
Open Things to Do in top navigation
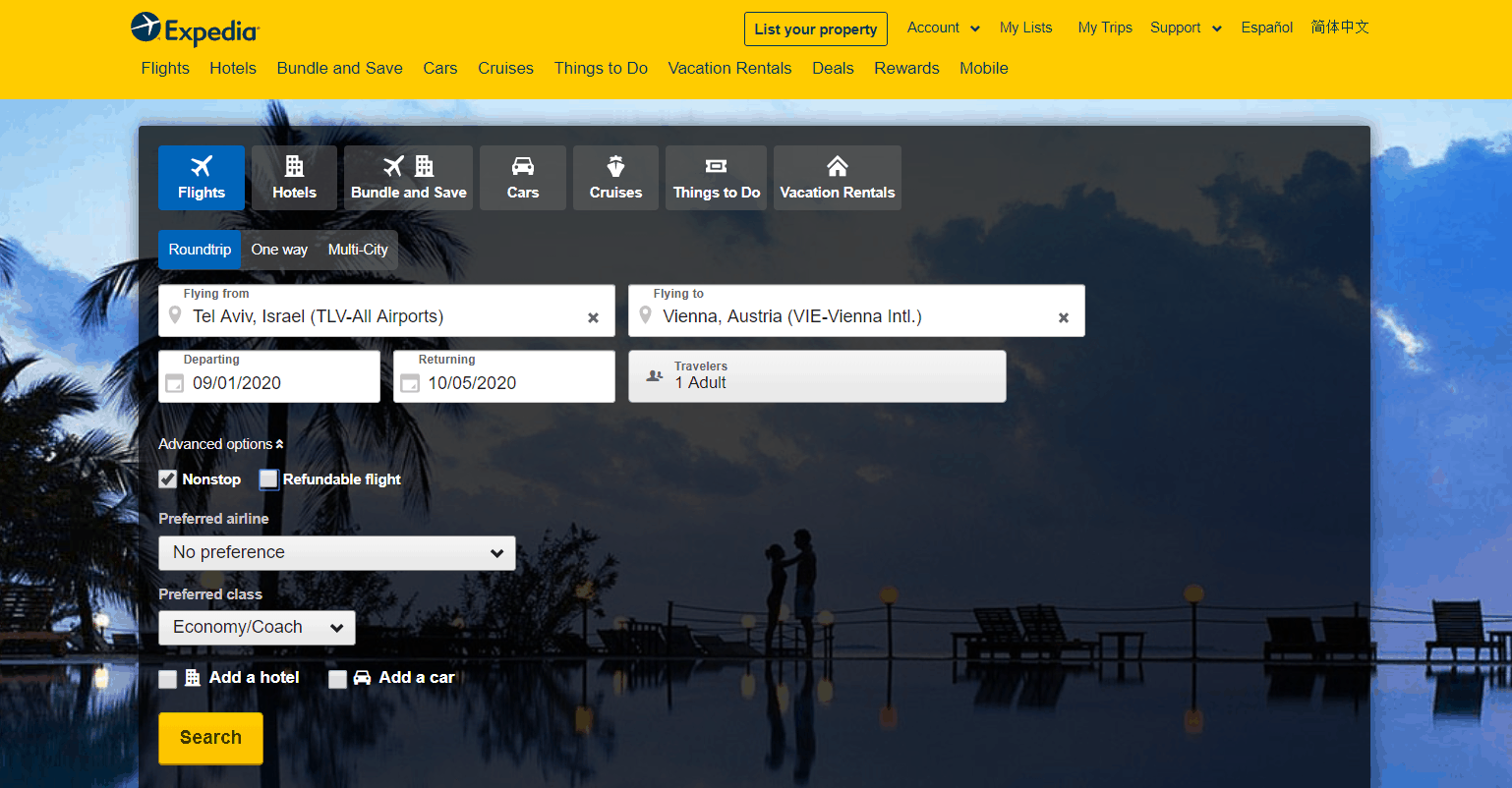pos(601,68)
